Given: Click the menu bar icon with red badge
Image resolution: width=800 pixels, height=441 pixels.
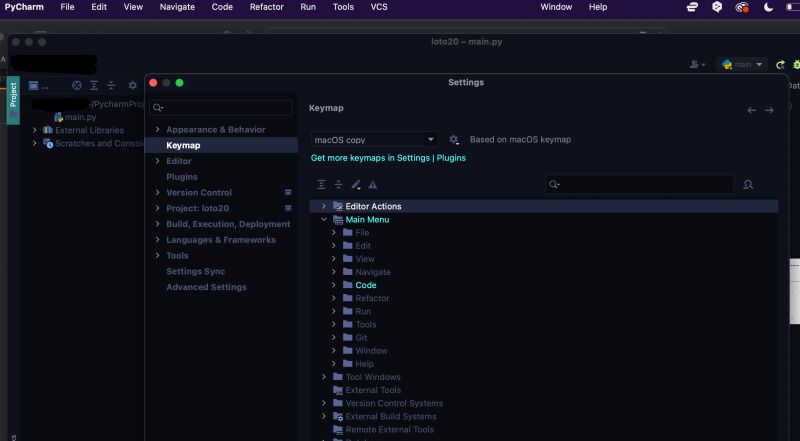Looking at the screenshot, I should coord(742,7).
